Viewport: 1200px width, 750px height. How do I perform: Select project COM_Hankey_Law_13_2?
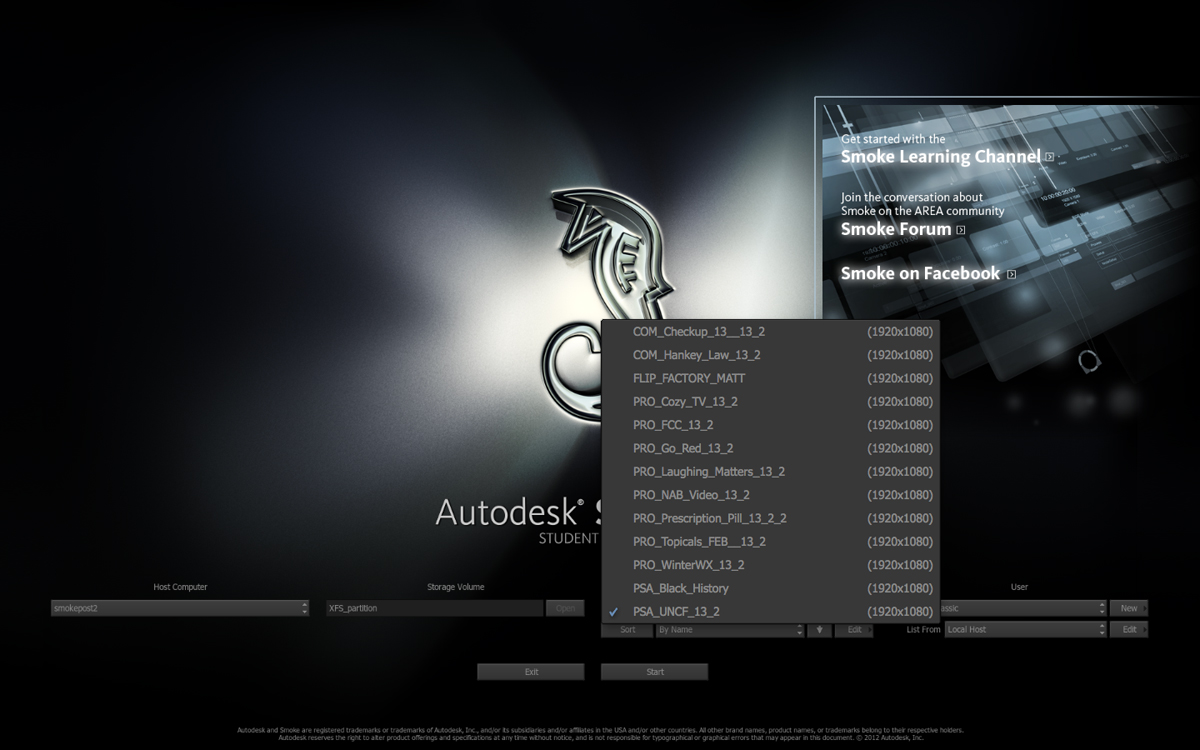click(x=770, y=355)
